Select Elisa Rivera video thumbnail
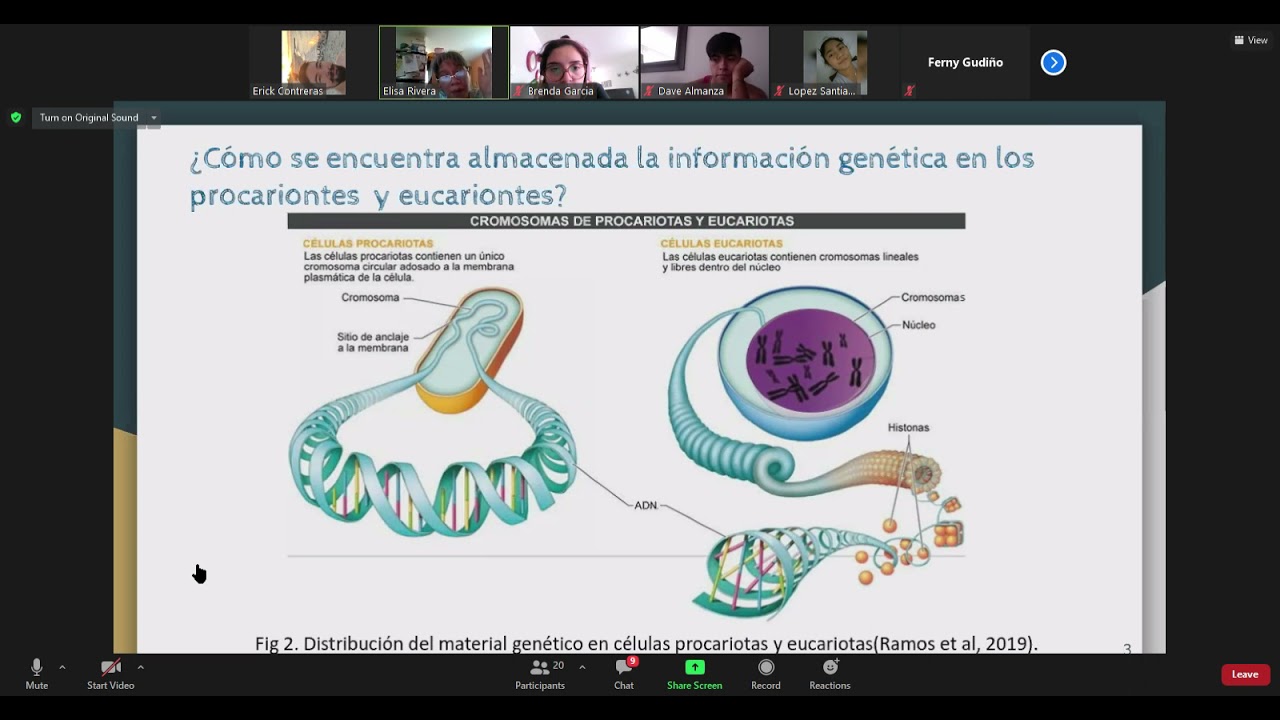This screenshot has height=720, width=1280. pos(444,63)
